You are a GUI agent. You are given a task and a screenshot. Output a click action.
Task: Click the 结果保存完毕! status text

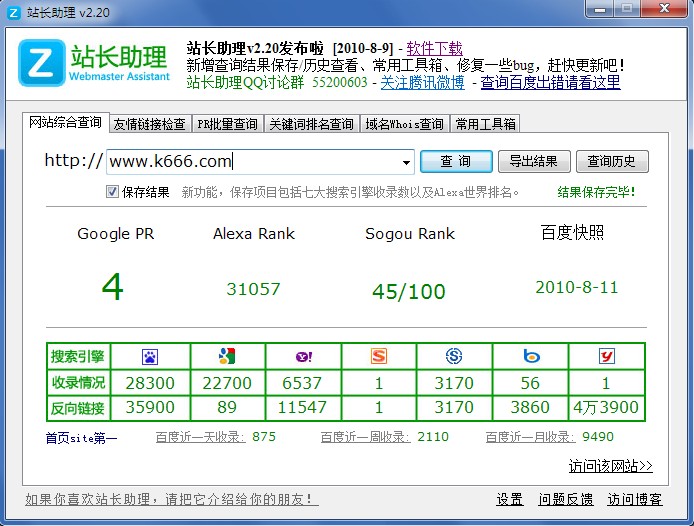pos(596,192)
